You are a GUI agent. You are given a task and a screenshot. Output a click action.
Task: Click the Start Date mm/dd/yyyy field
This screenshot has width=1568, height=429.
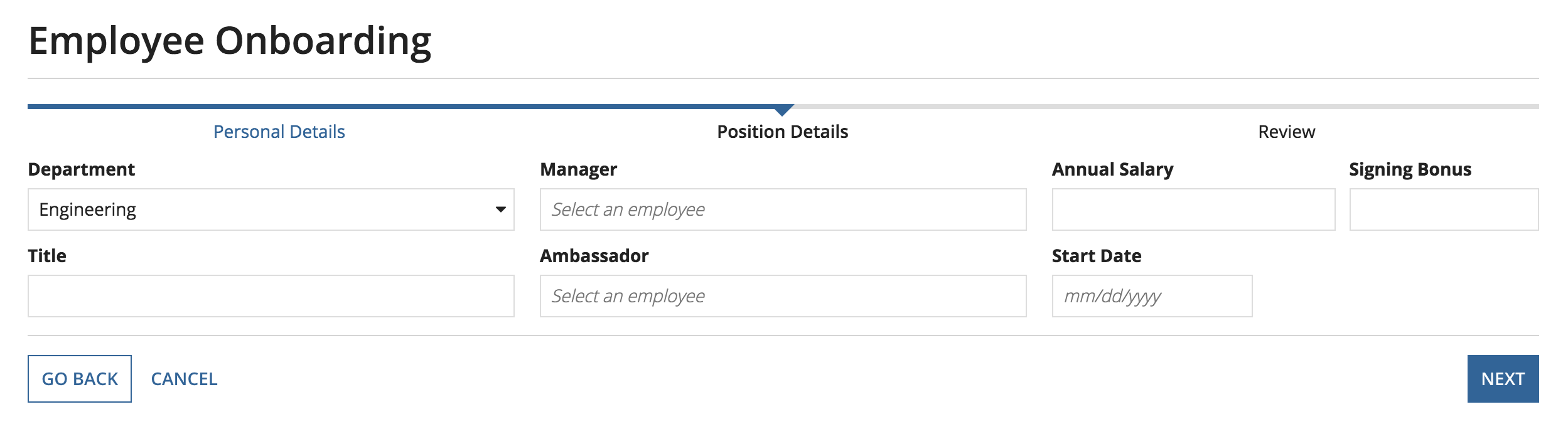coord(1151,296)
